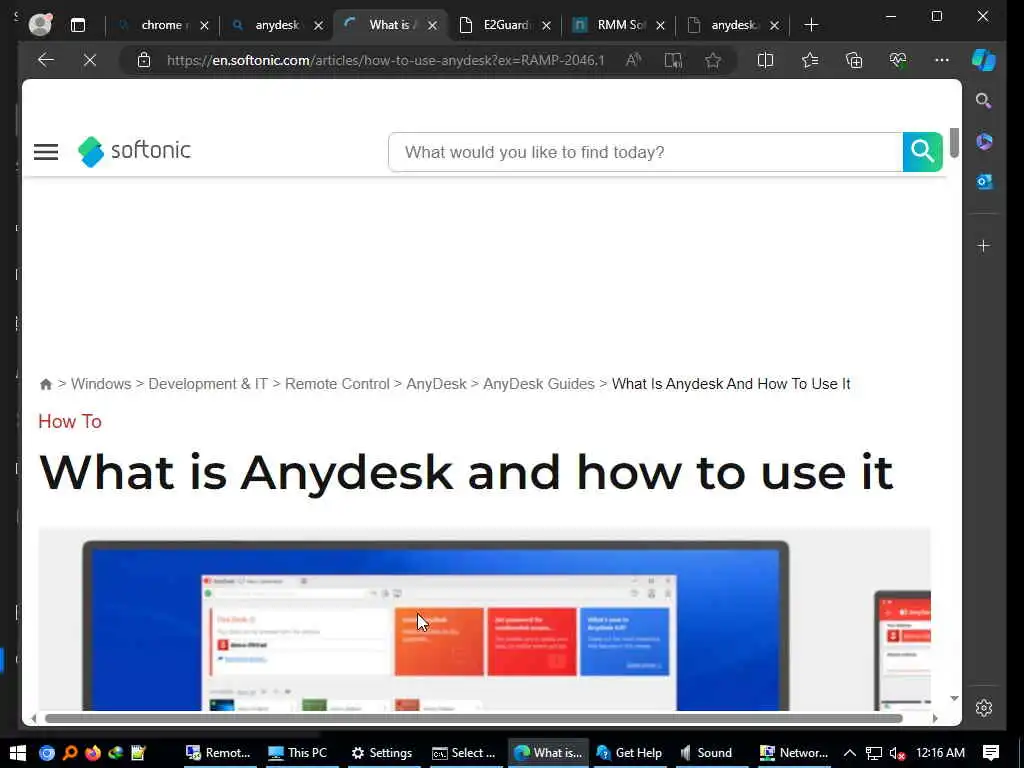Open Firefox from the taskbar
The image size is (1024, 768).
click(93, 753)
